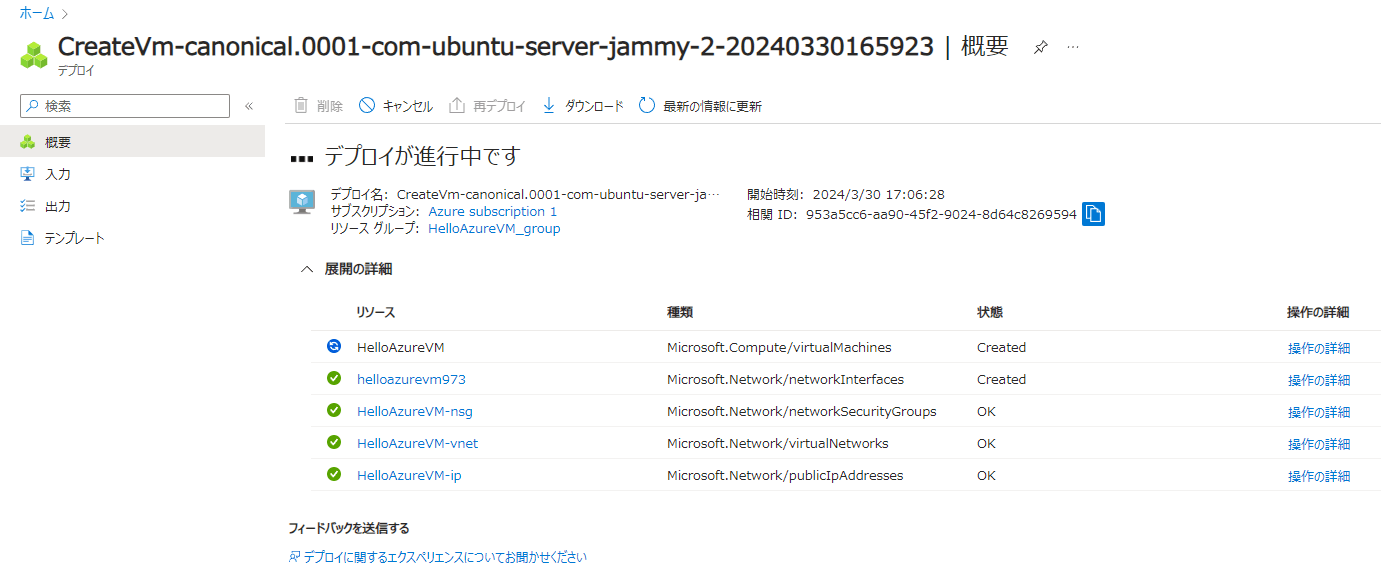The height and width of the screenshot is (581, 1381).
Task: Open 操作の詳細 for the HelloAzureVM-vnet row
Action: (1319, 444)
